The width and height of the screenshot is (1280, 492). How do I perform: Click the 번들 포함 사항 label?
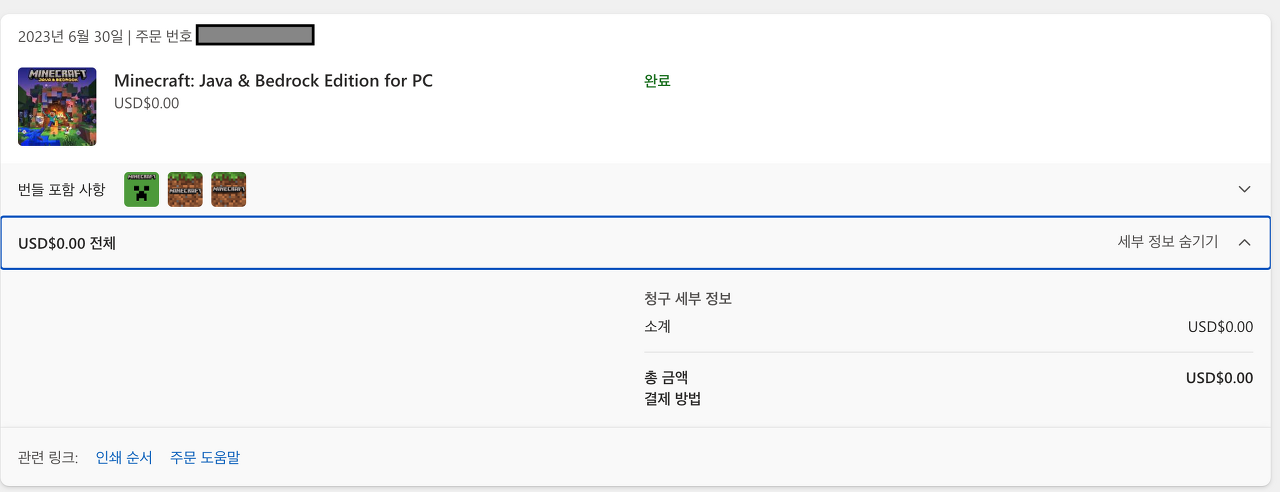tap(61, 190)
